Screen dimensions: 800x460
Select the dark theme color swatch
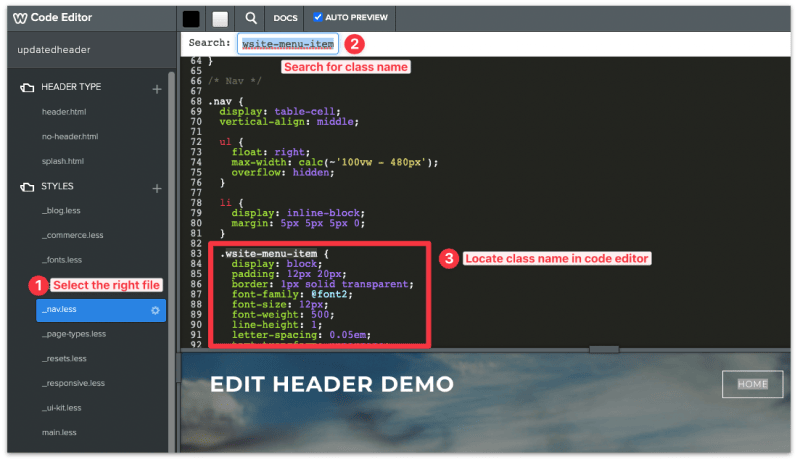pyautogui.click(x=191, y=18)
